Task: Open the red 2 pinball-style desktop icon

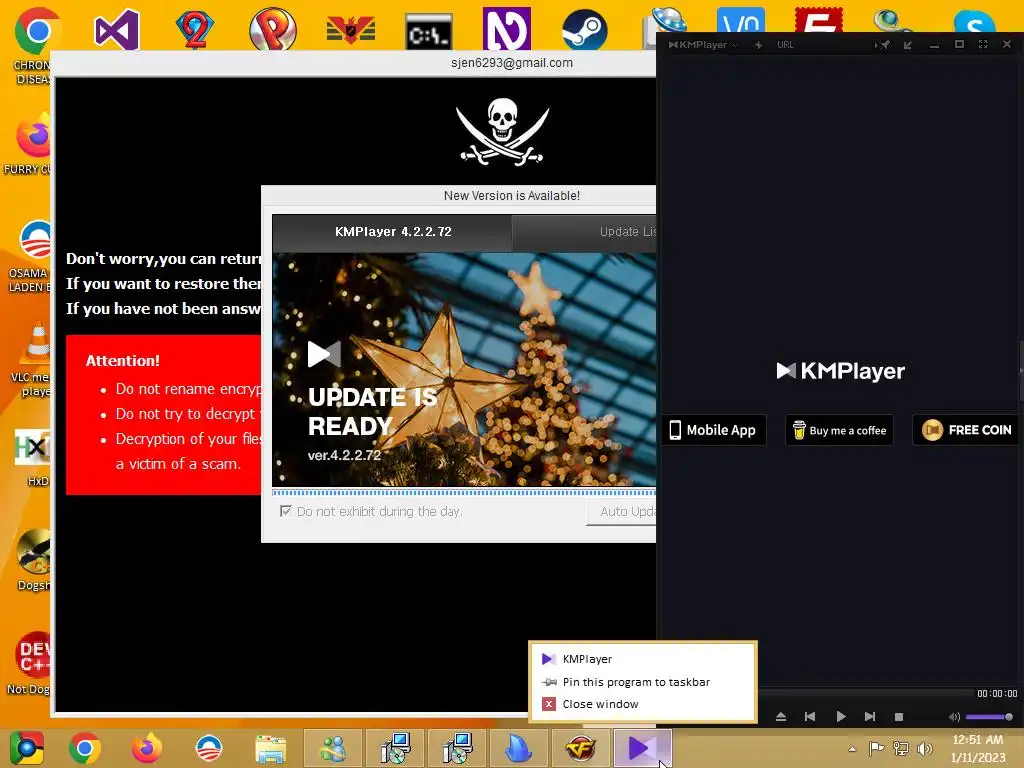Action: (x=194, y=30)
